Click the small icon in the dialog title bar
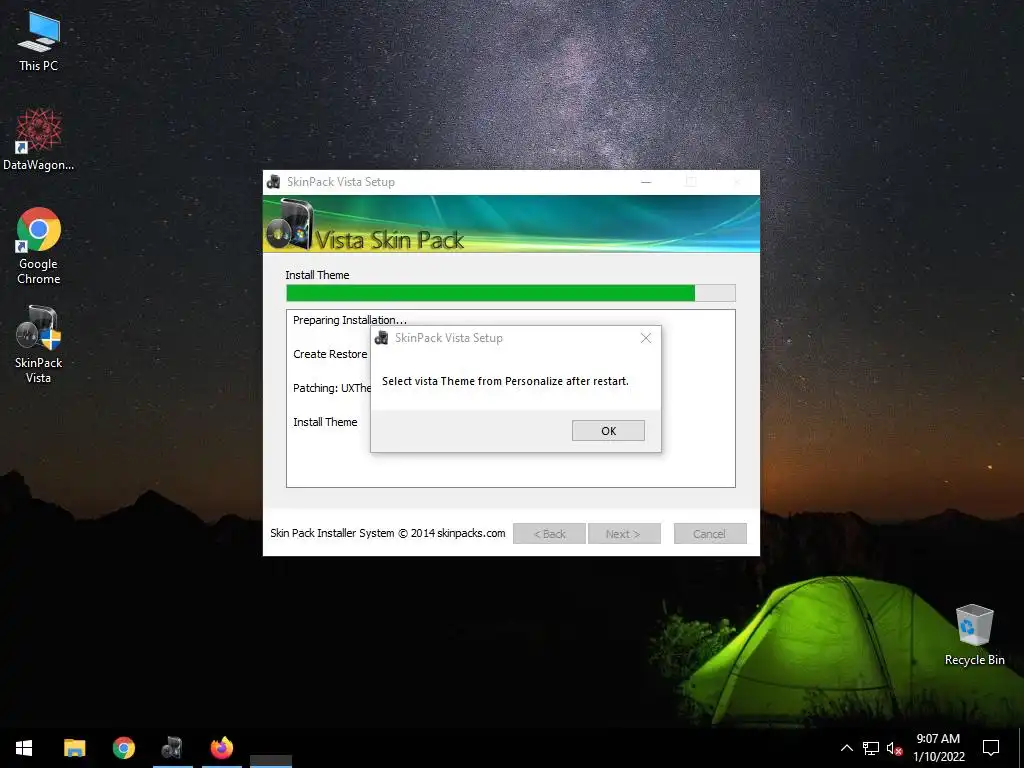Viewport: 1024px width, 768px height. (x=381, y=338)
